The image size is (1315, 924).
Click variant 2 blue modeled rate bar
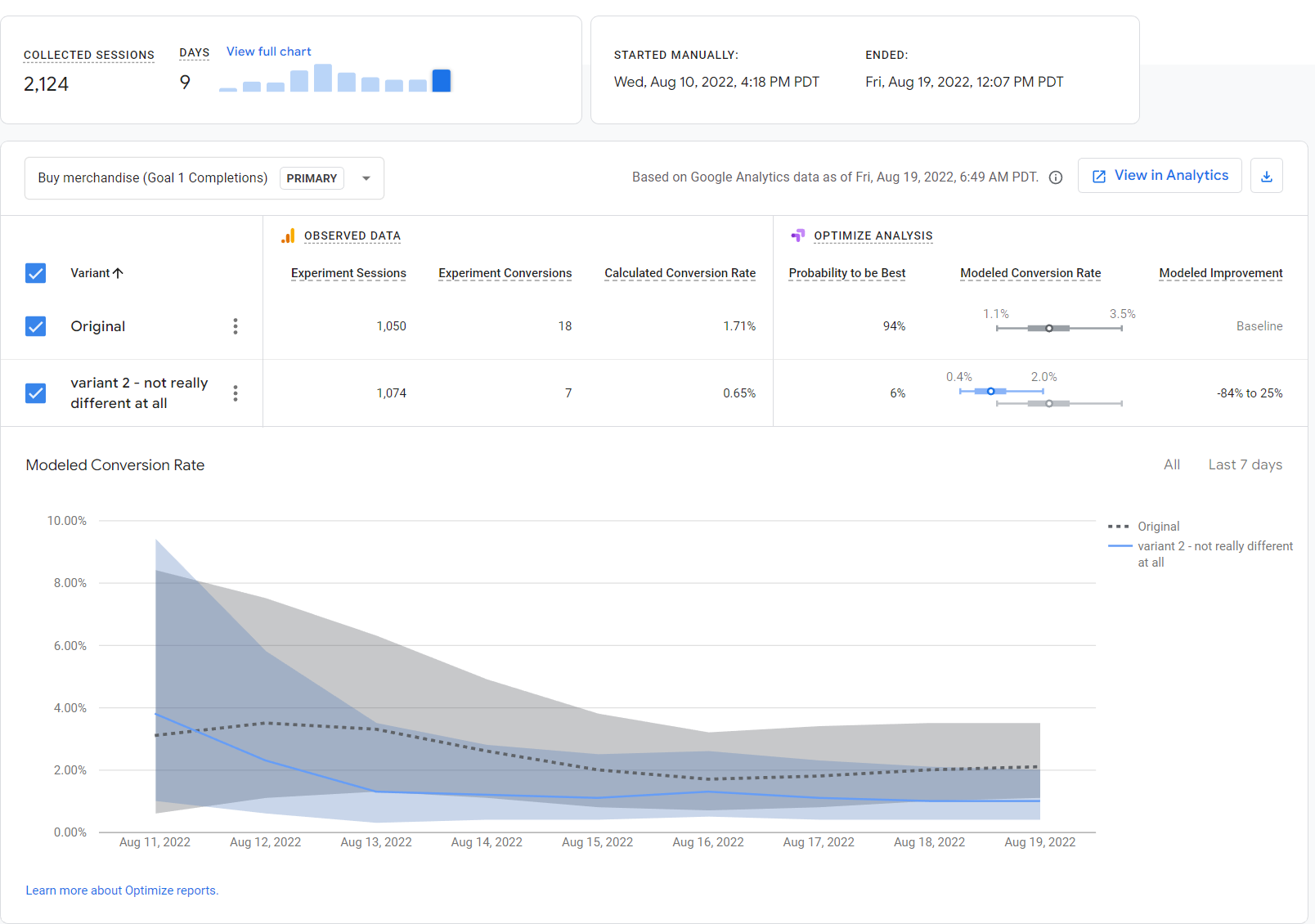(x=1001, y=392)
